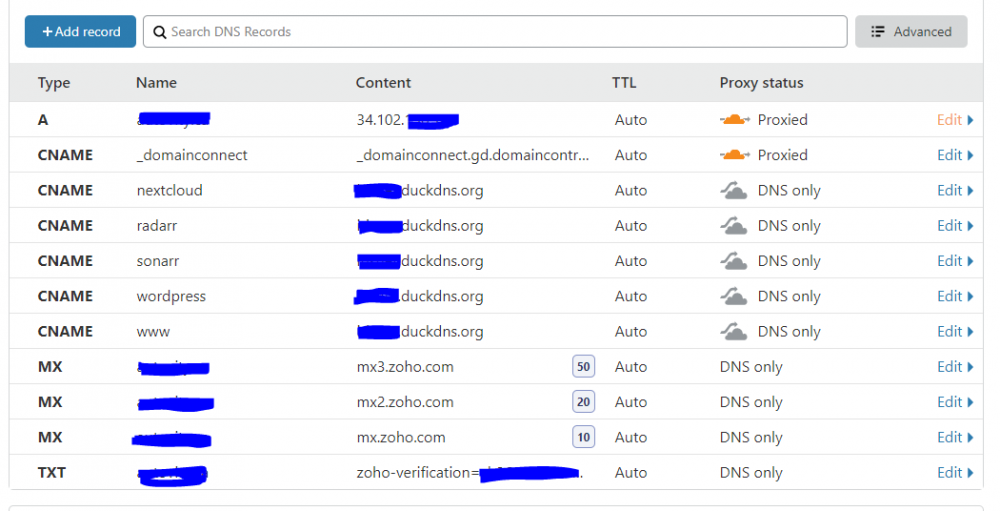The width and height of the screenshot is (1000, 511).
Task: Click the mx3.zoho.com content text
Action: pos(405,367)
